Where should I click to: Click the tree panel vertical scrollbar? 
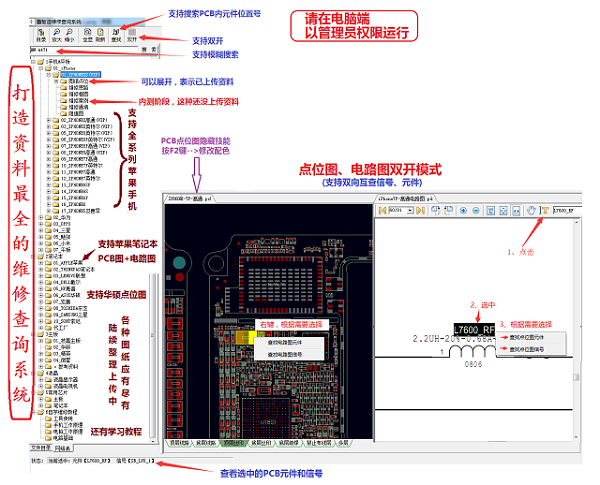153,356
